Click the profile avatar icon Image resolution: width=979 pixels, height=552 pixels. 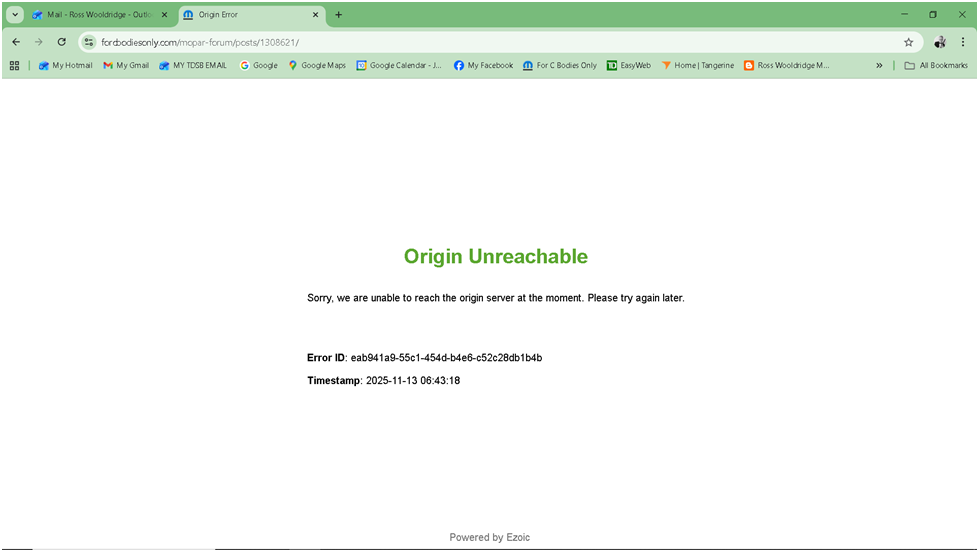(x=940, y=42)
